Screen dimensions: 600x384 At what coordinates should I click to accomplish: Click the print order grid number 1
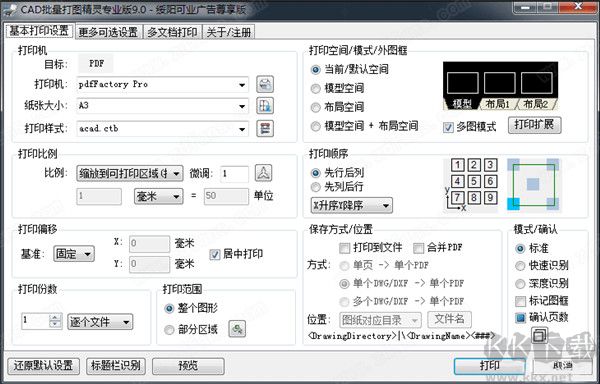tap(458, 165)
